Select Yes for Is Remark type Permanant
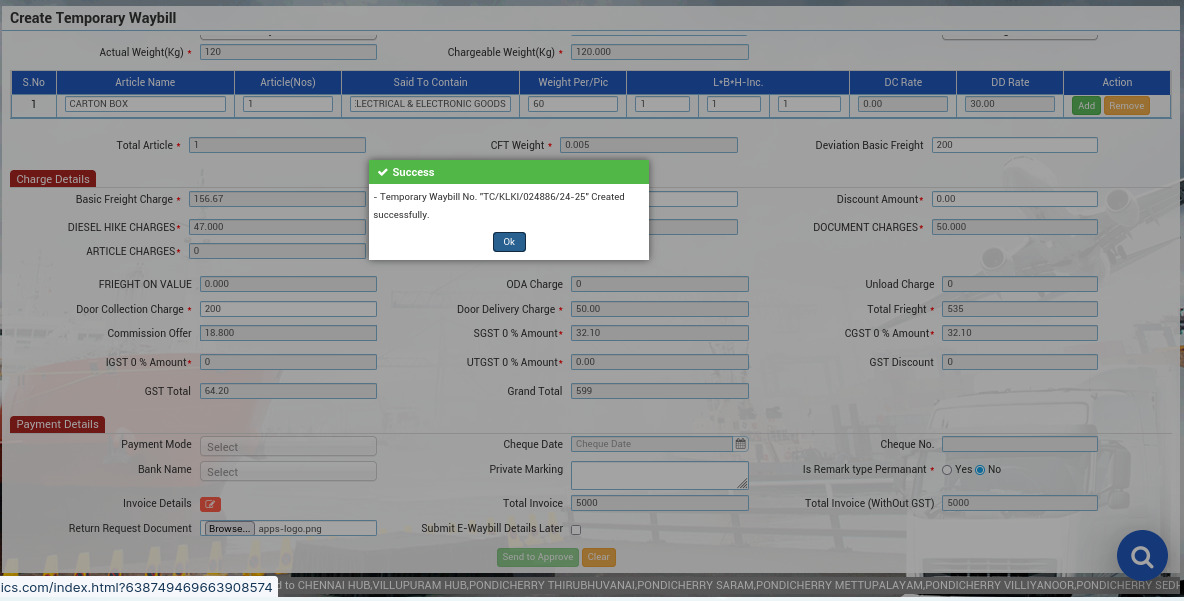 pos(947,470)
